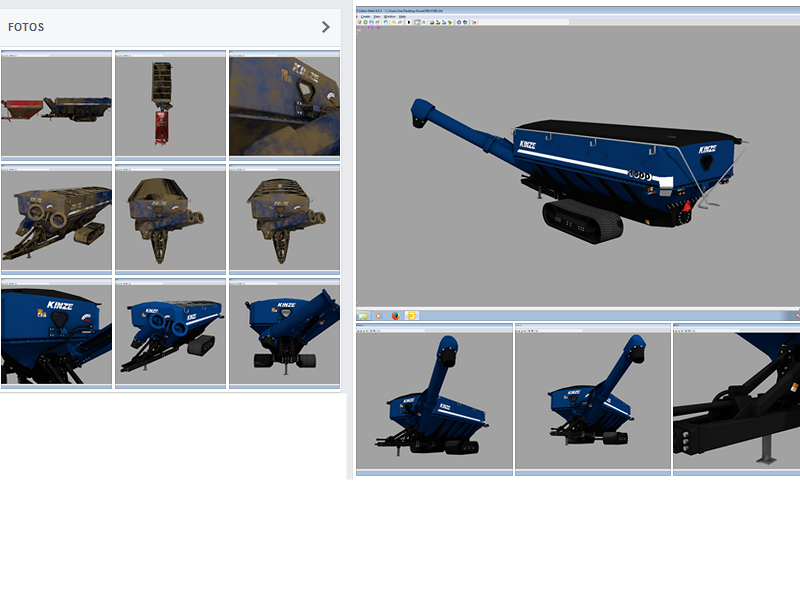Select the rusty cart with tracks thumbnail

point(56,219)
